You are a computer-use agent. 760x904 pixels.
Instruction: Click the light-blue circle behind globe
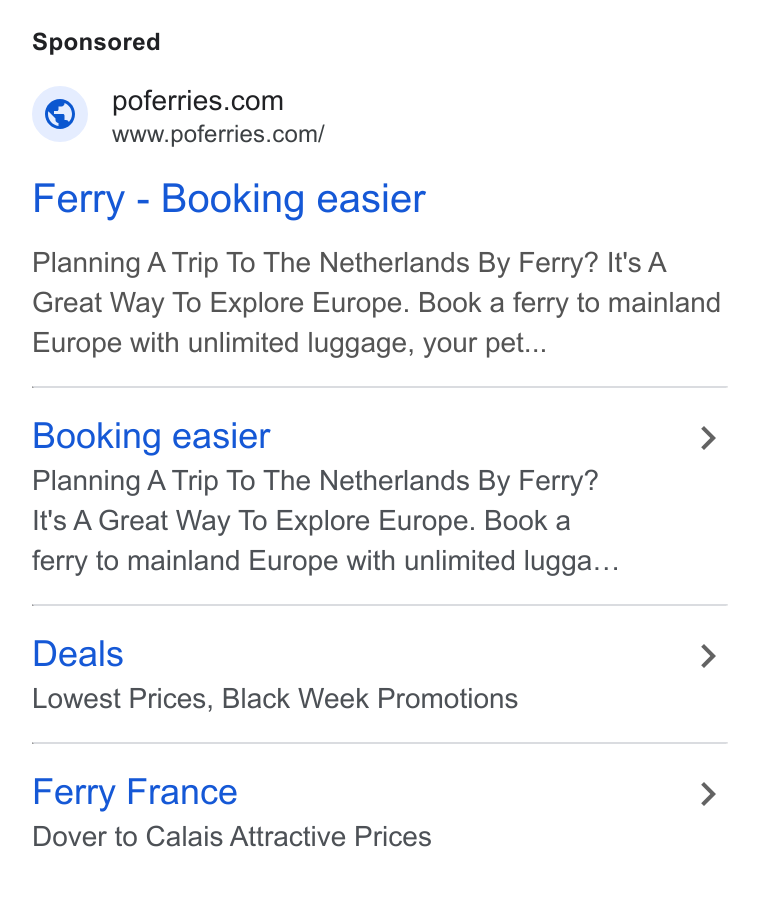pyautogui.click(x=60, y=114)
